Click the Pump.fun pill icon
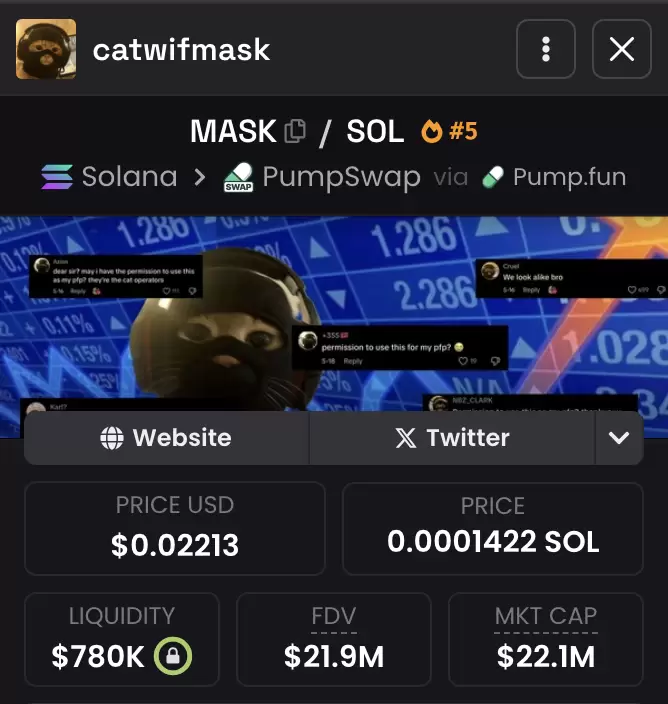668x704 pixels. [493, 177]
